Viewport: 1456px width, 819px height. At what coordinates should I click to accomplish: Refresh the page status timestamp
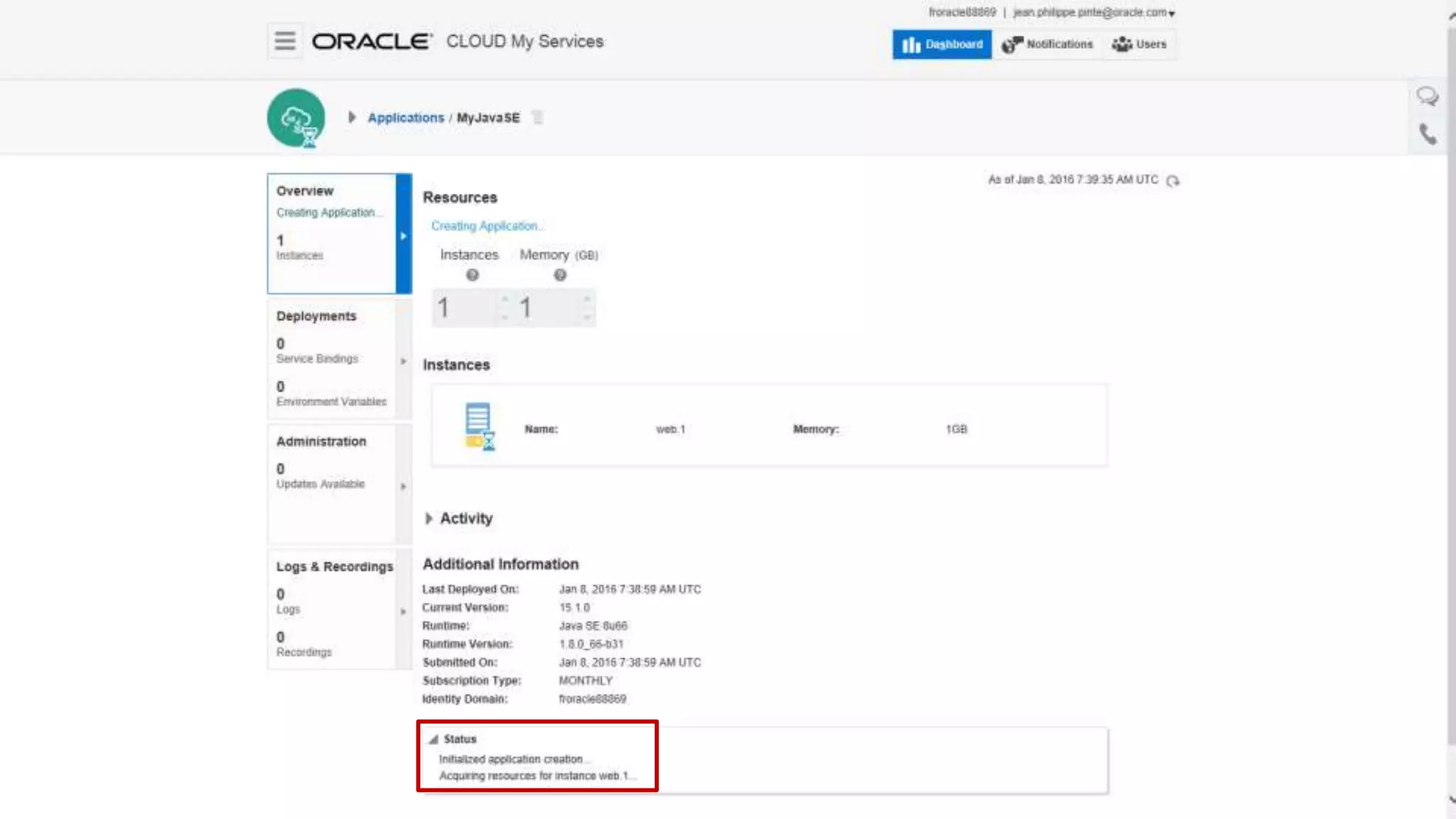click(1173, 181)
